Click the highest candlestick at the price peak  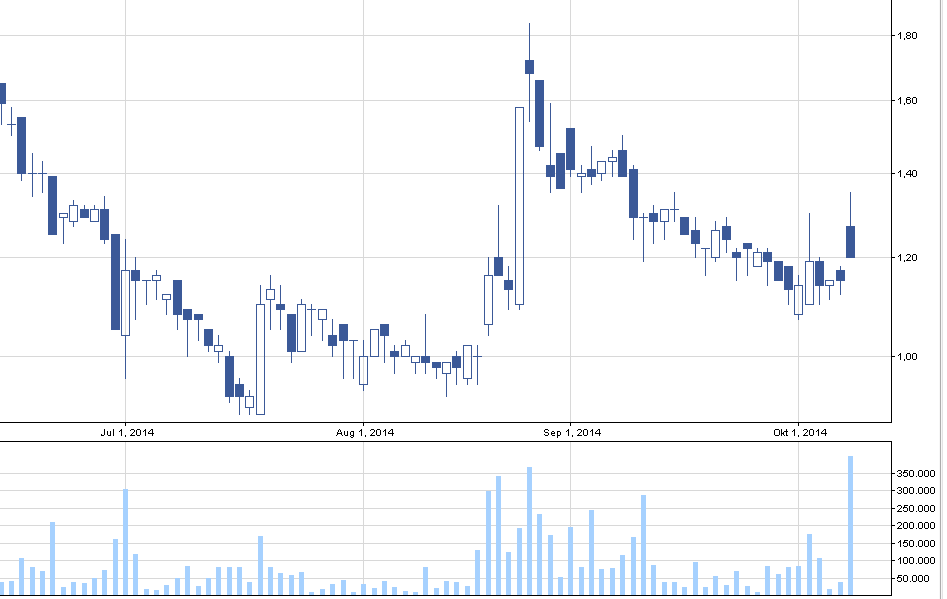(529, 66)
